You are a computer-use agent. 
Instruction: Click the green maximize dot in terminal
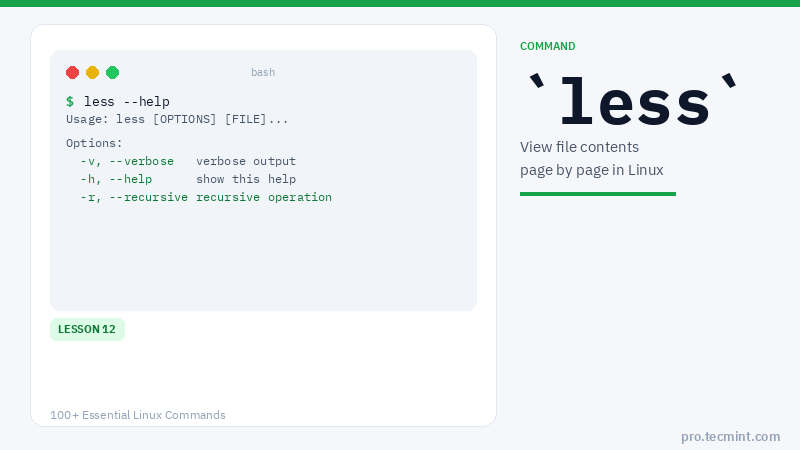coord(113,72)
